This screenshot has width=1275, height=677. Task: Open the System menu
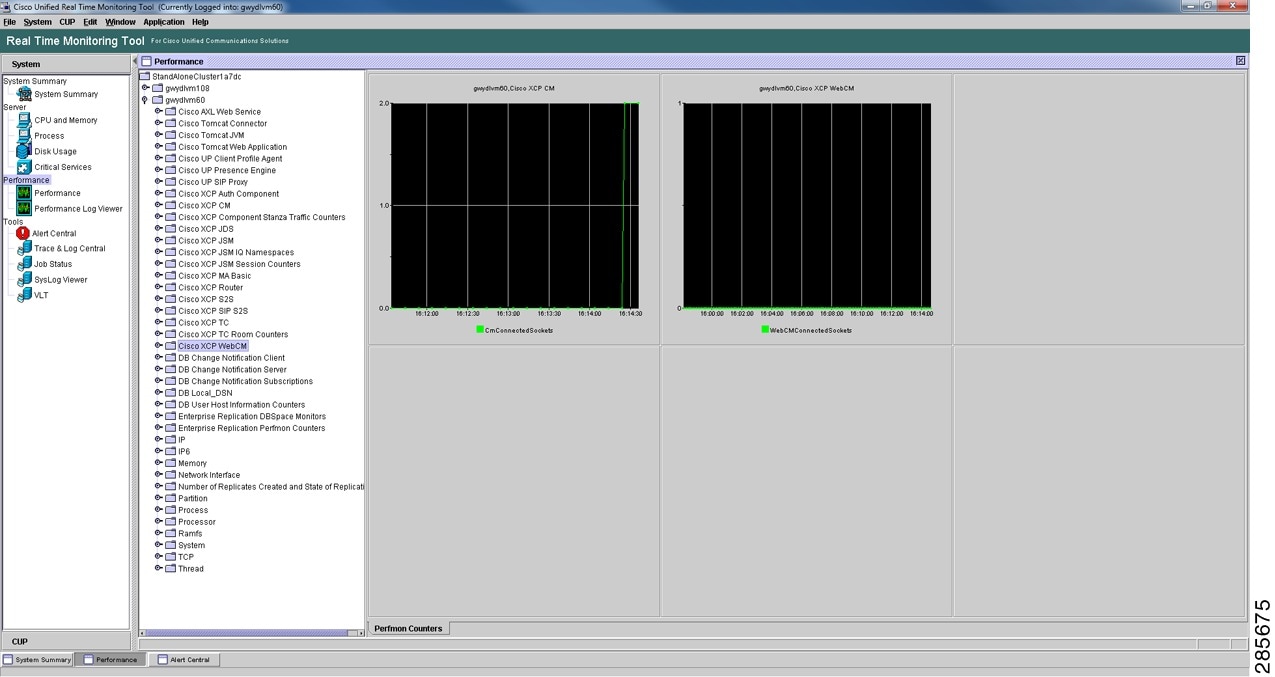point(37,22)
